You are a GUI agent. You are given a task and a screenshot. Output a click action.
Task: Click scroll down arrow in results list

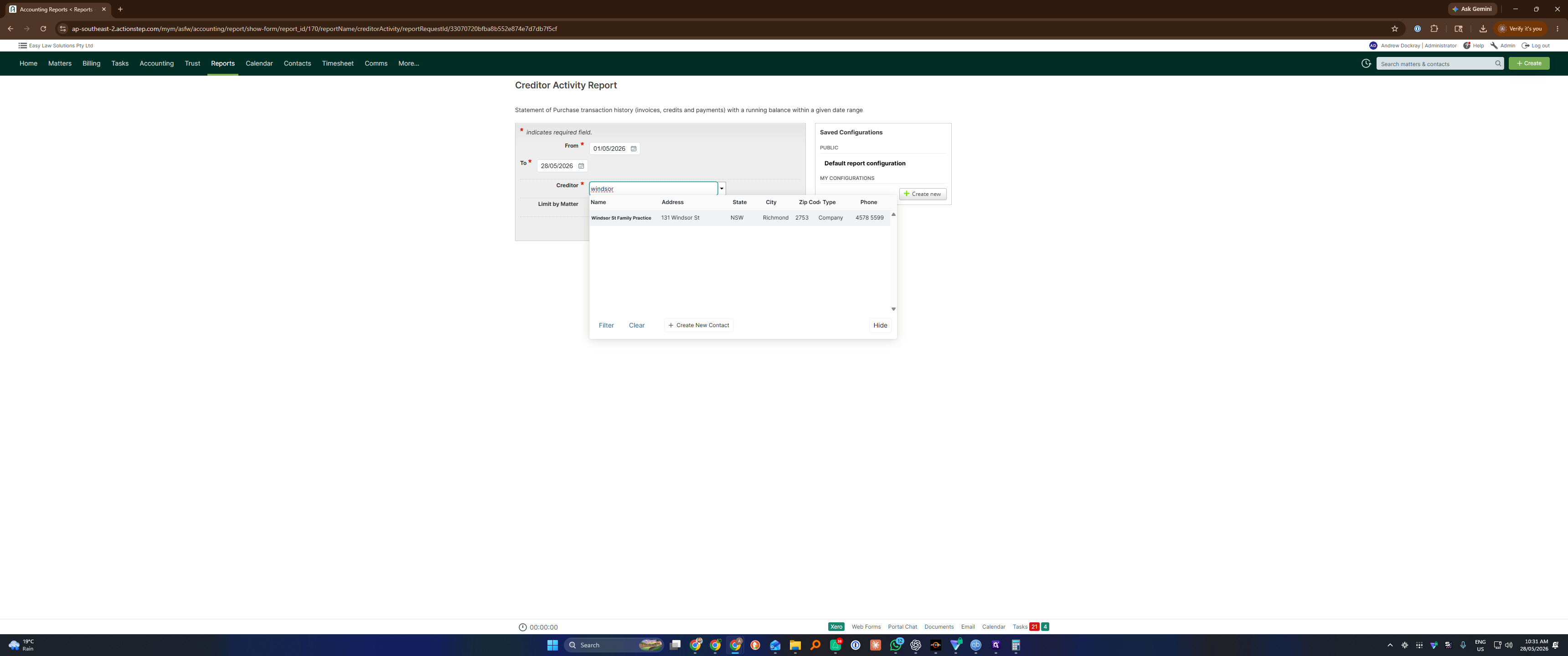(893, 309)
